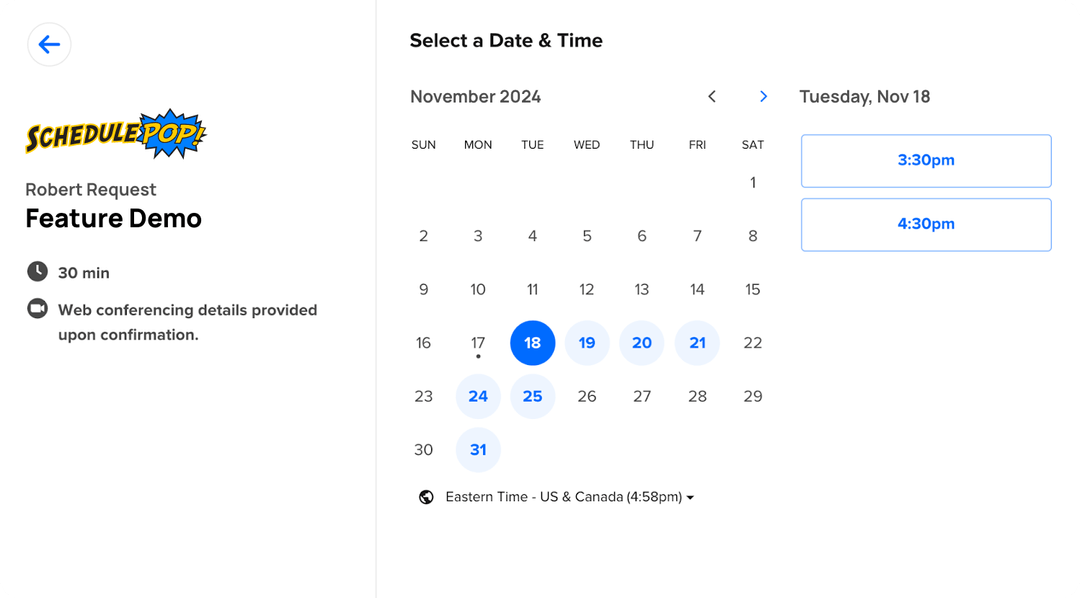Image resolution: width=1080 pixels, height=598 pixels.
Task: Select November 18 on the calendar
Action: (532, 342)
